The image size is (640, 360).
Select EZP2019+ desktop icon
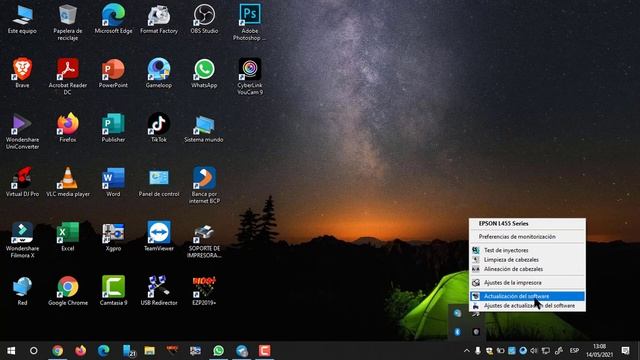[x=204, y=291]
